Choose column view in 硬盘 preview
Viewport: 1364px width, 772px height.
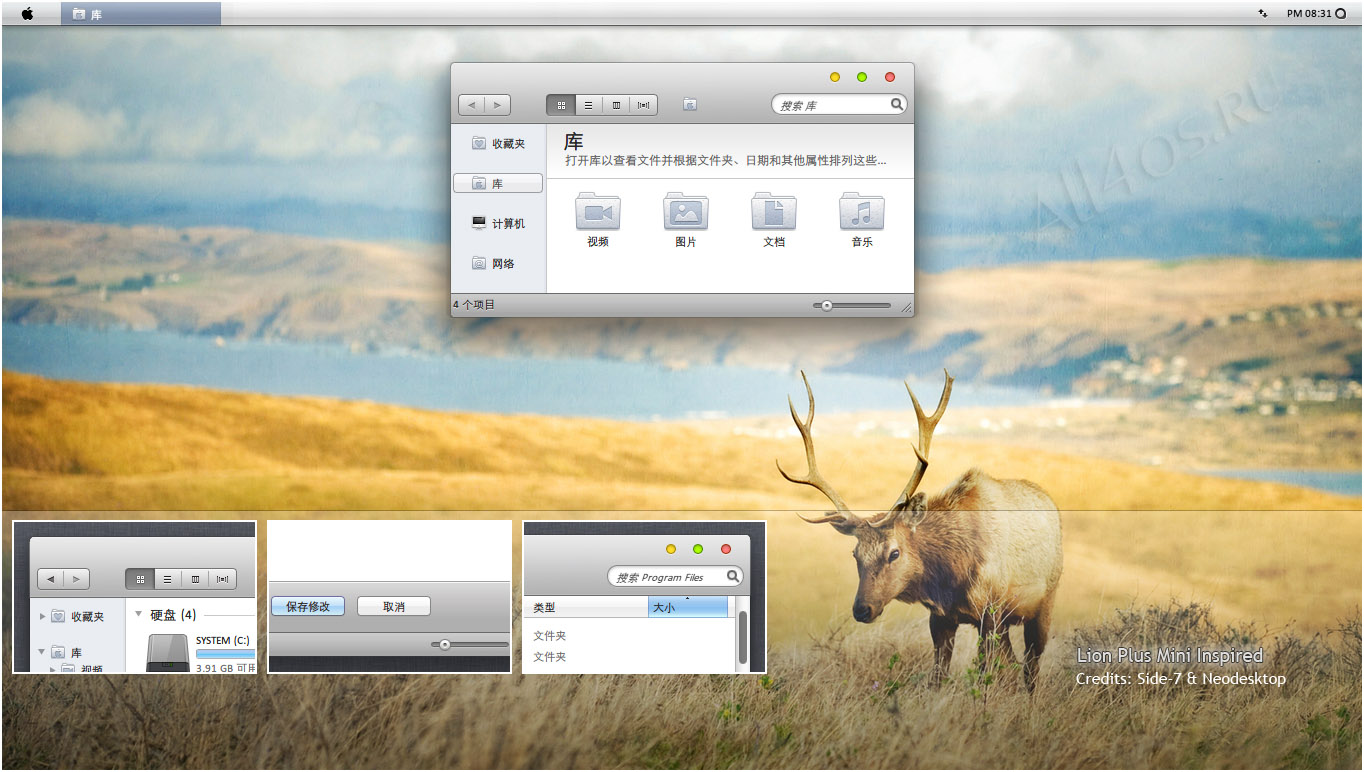coord(195,578)
